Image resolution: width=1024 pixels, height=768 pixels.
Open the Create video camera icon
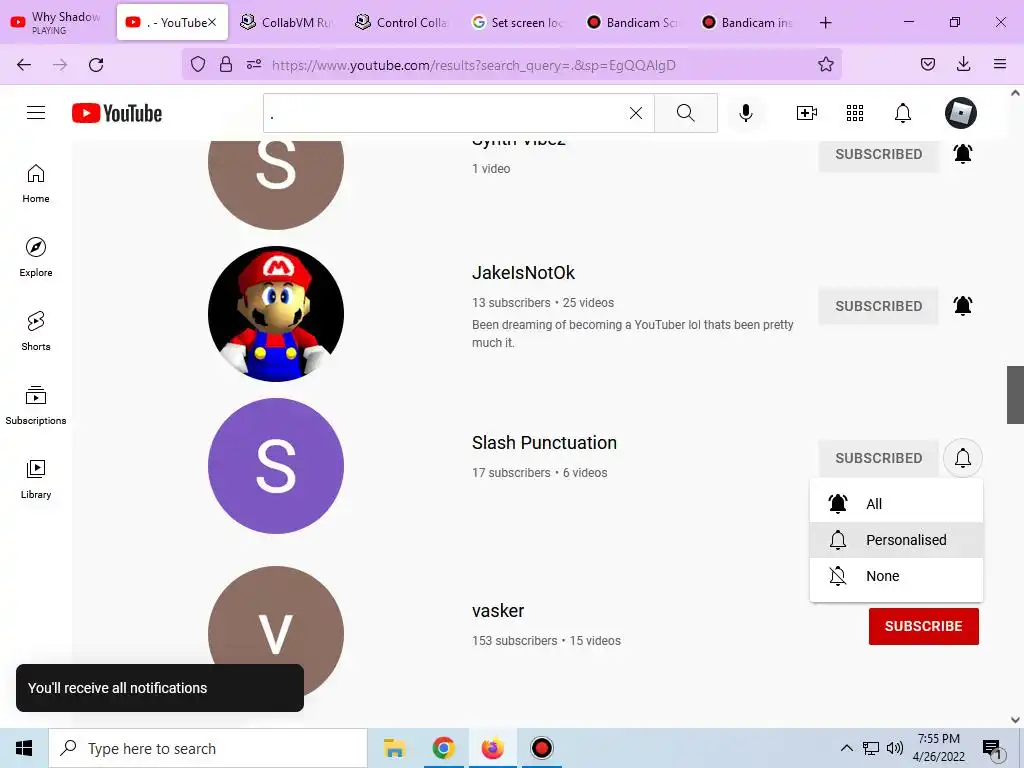(x=807, y=113)
